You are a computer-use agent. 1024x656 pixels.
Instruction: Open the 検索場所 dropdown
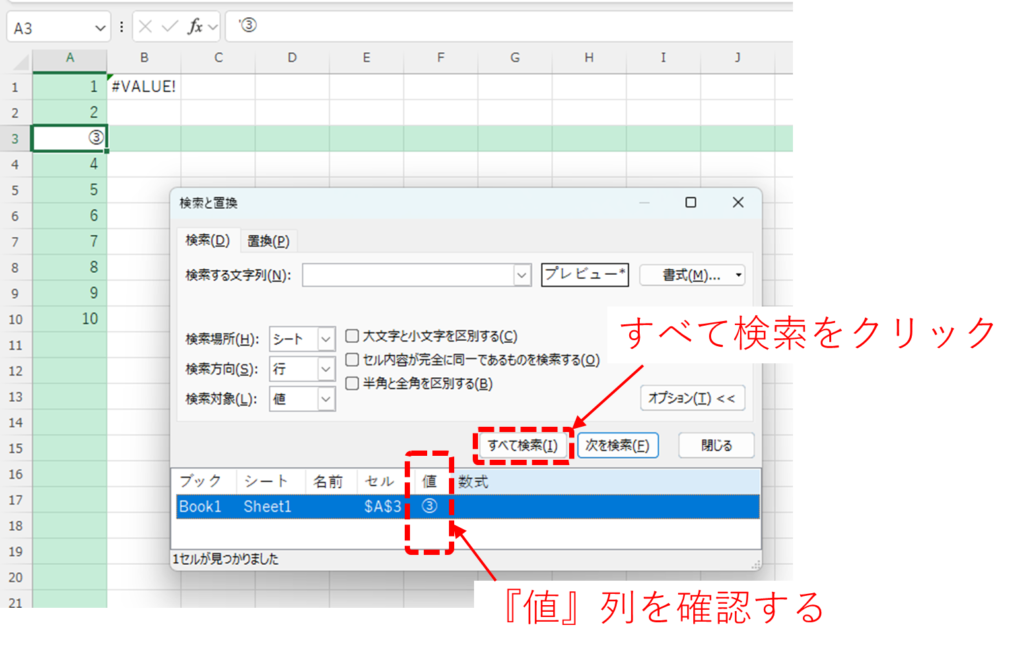point(326,340)
